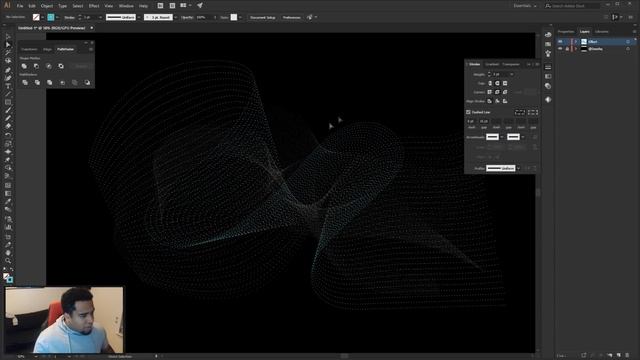Switch to the Libraries tab
Viewport: 640px width, 360px height.
[602, 31]
